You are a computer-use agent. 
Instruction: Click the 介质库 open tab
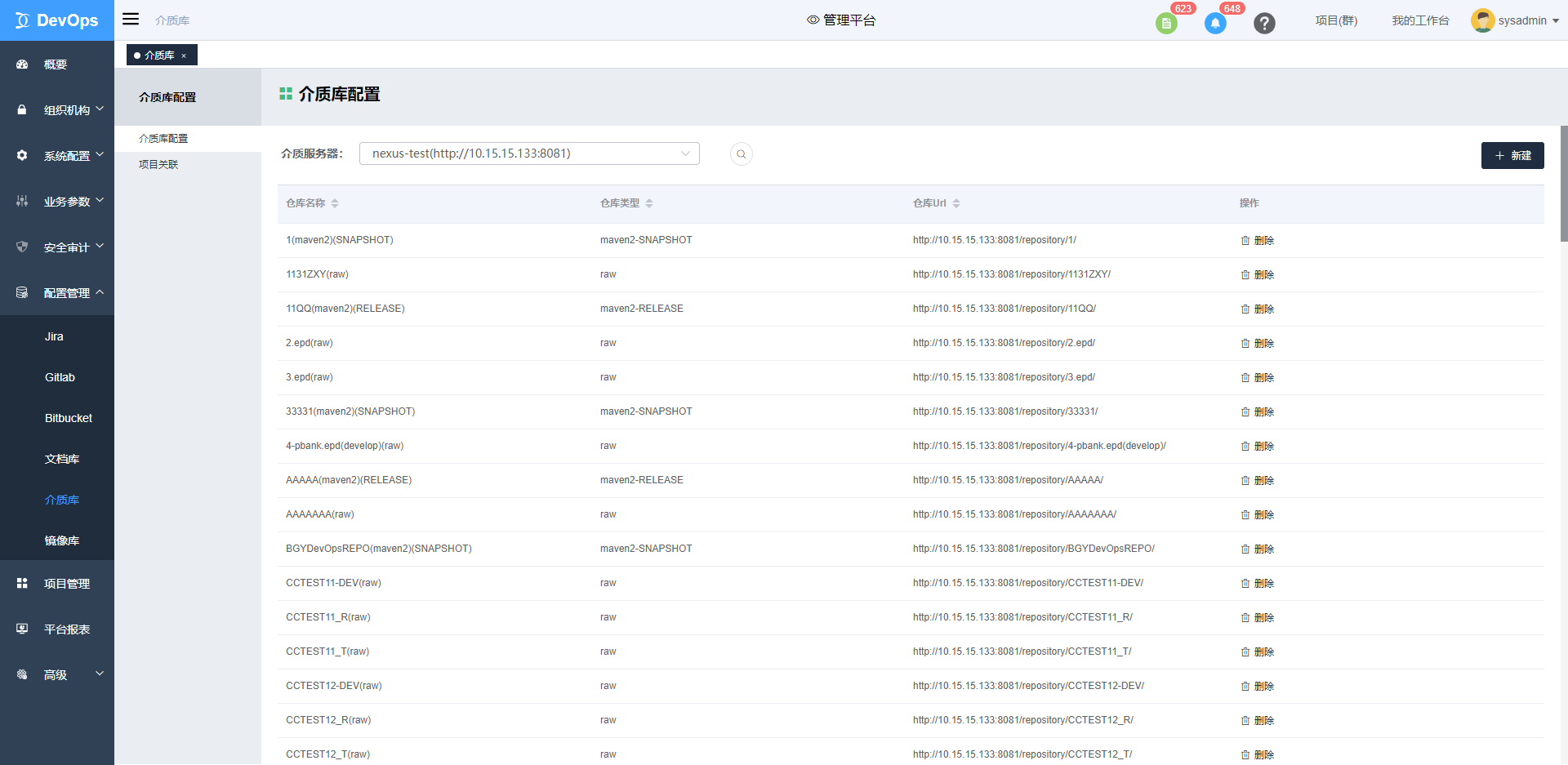tap(161, 56)
